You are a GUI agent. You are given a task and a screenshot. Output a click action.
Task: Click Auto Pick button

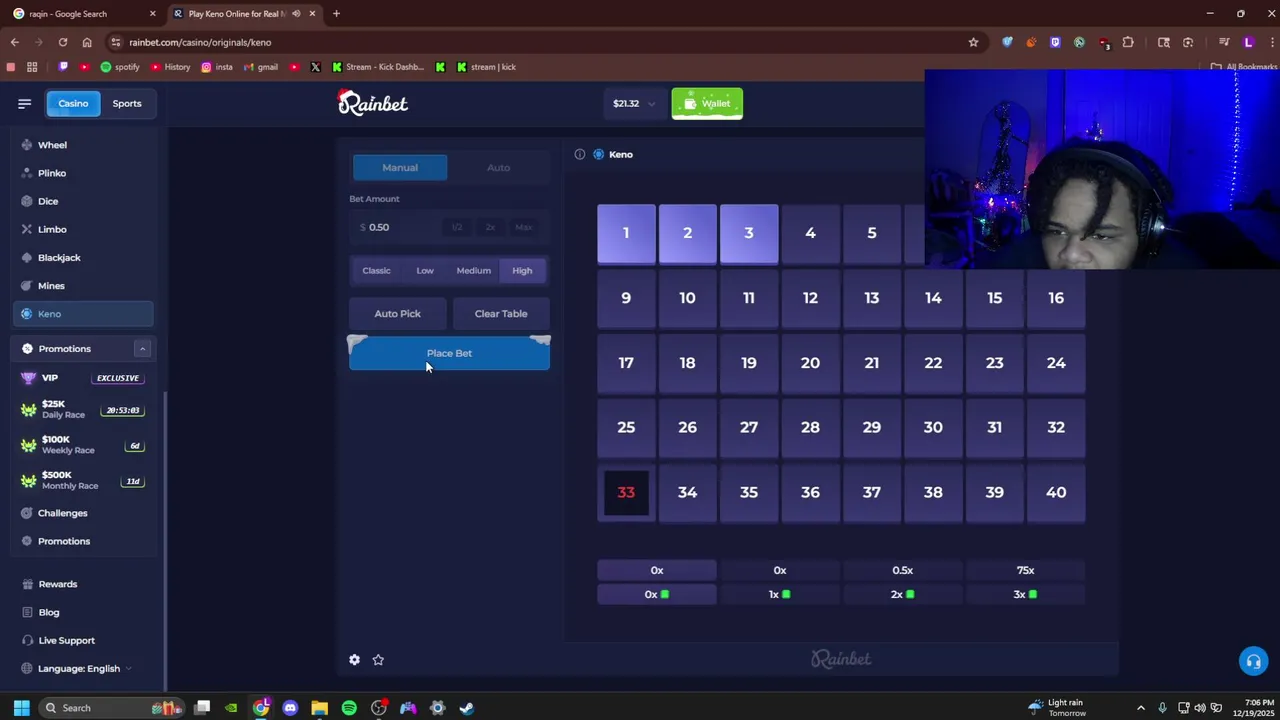(397, 314)
